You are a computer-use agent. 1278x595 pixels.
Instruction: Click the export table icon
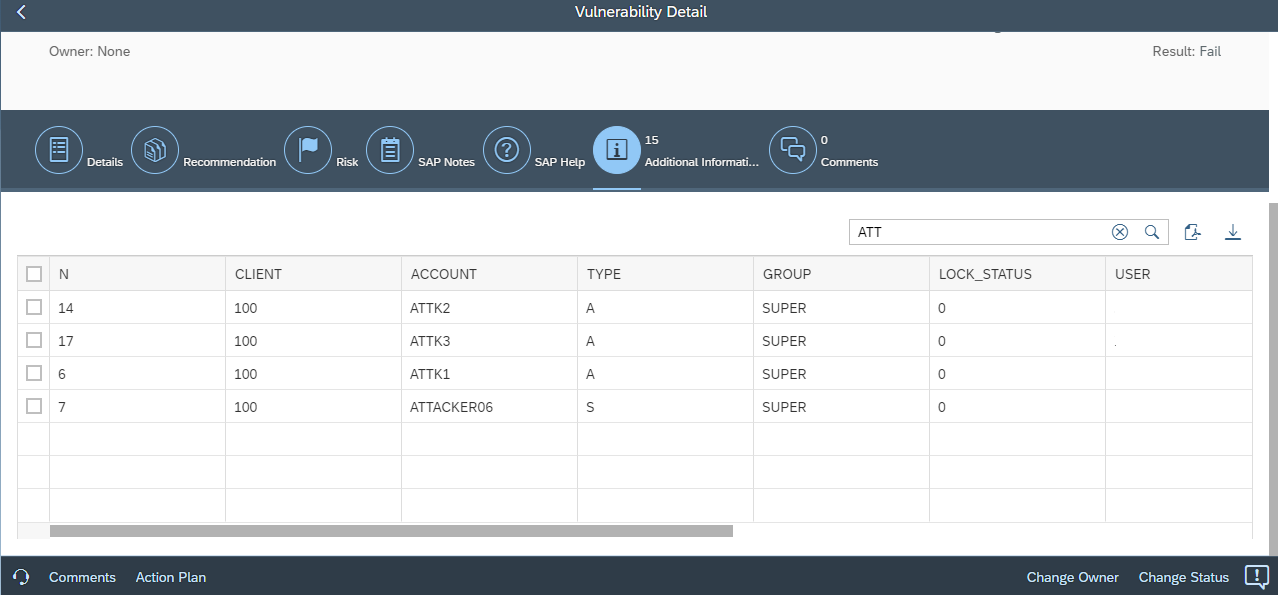[1192, 232]
